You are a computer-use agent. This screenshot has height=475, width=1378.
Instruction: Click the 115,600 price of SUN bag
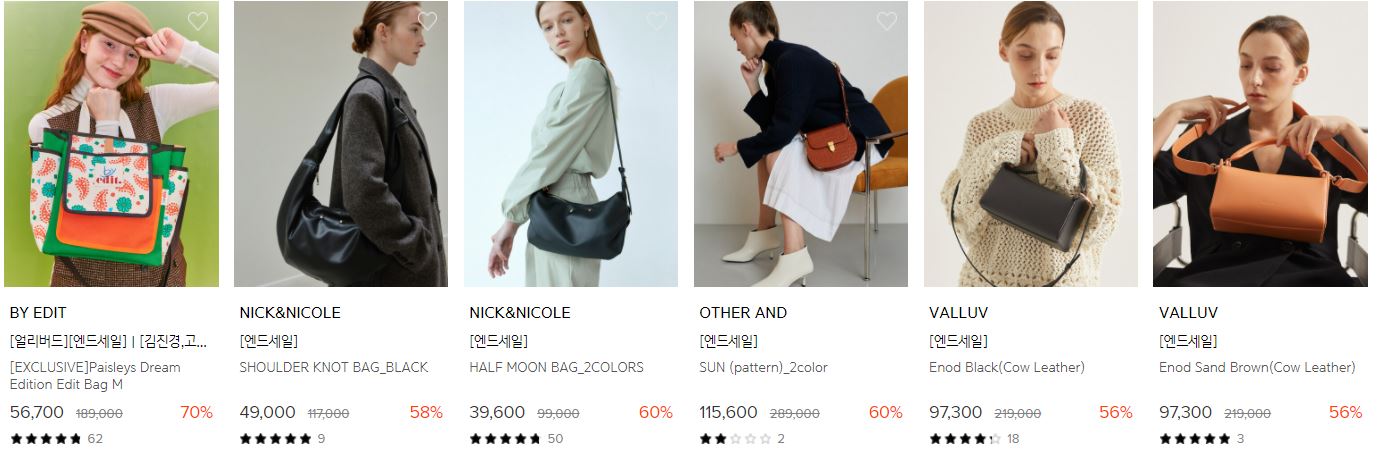[x=728, y=412]
